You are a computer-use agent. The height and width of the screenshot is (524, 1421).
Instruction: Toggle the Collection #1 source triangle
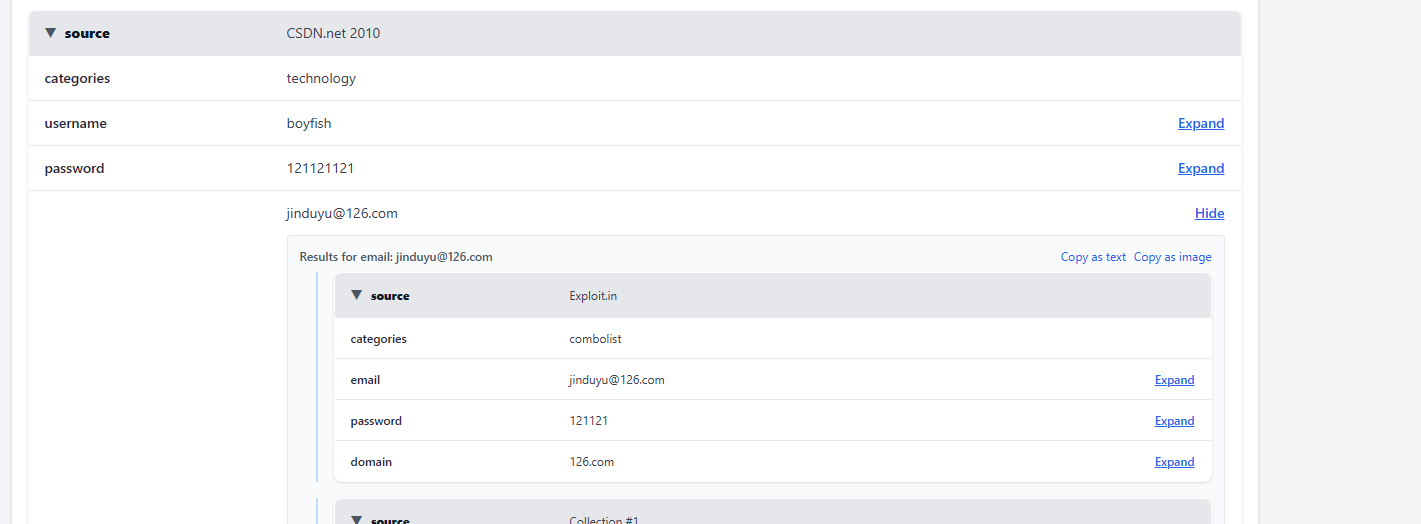(356, 518)
